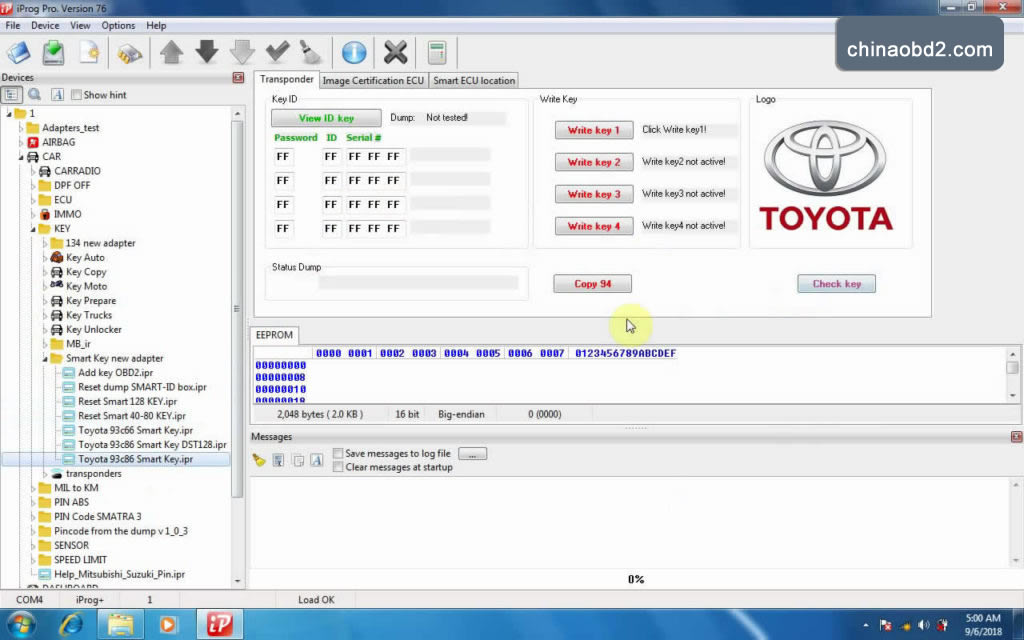Click the save file toolbar icon
This screenshot has width=1024, height=640.
[x=54, y=52]
